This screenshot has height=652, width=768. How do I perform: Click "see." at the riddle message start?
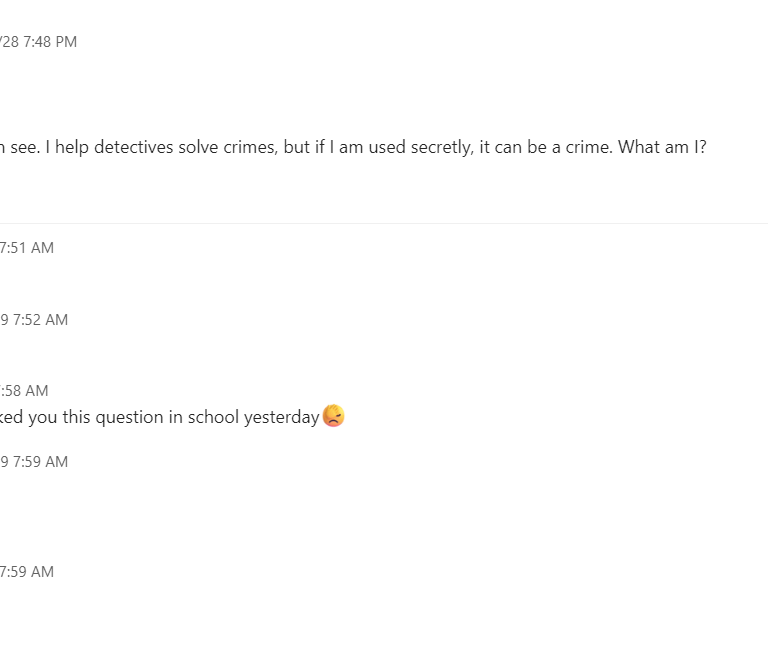22,147
